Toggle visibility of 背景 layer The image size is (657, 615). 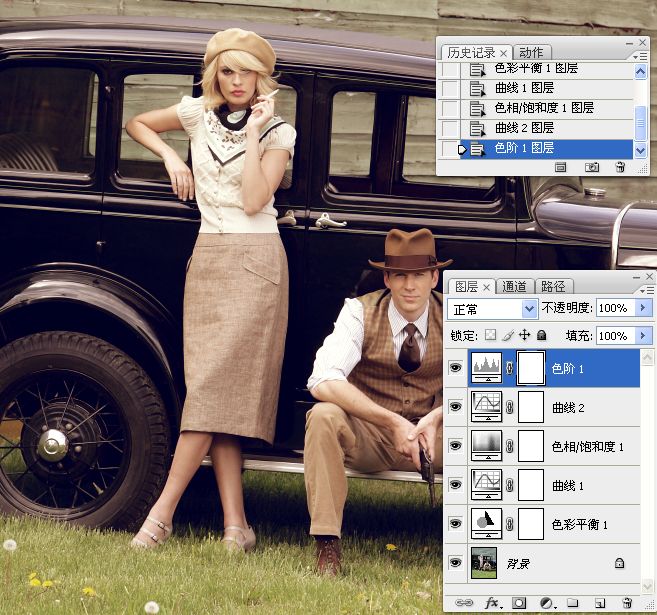pos(455,562)
